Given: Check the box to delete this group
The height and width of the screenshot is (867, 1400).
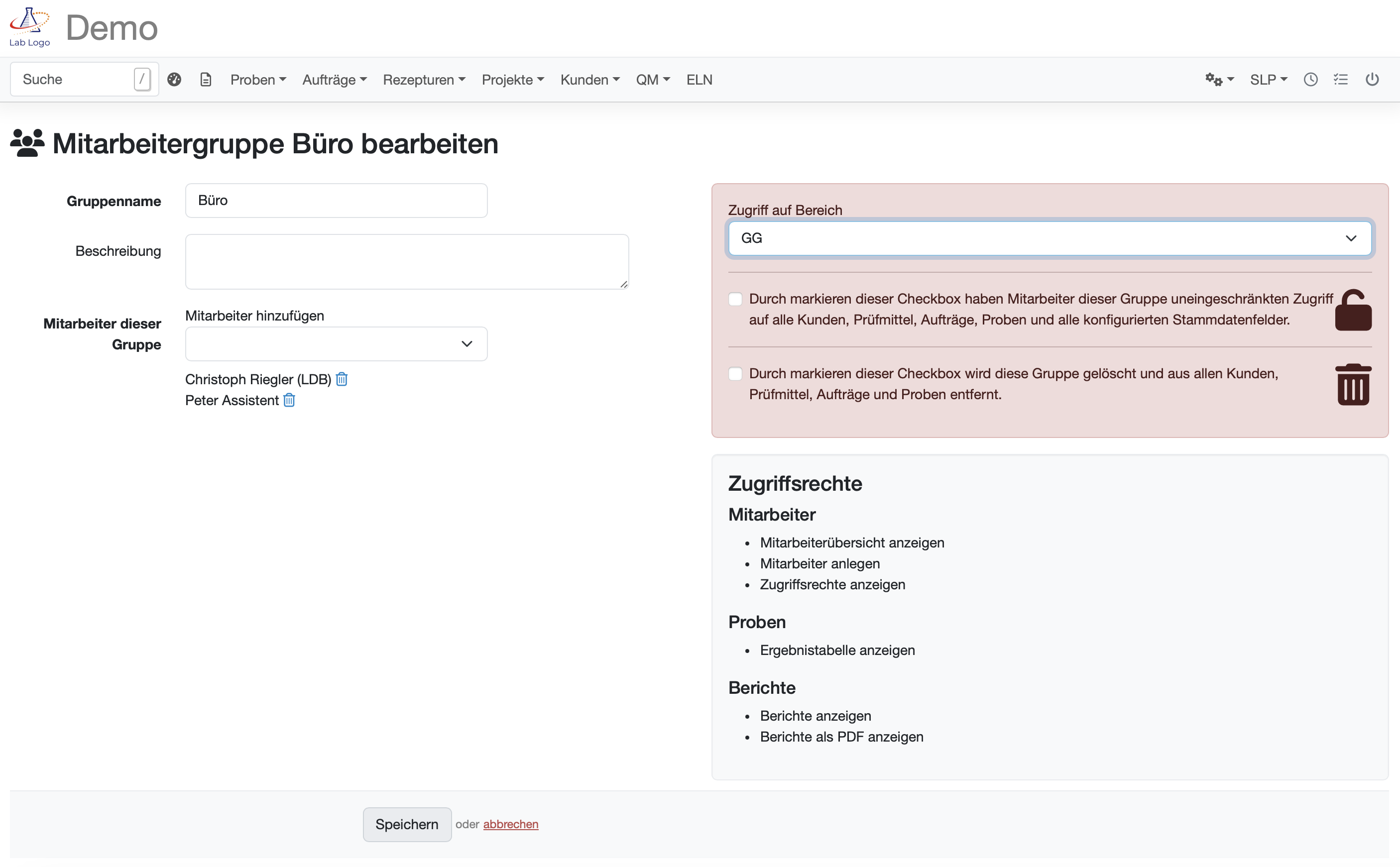Looking at the screenshot, I should [x=735, y=373].
